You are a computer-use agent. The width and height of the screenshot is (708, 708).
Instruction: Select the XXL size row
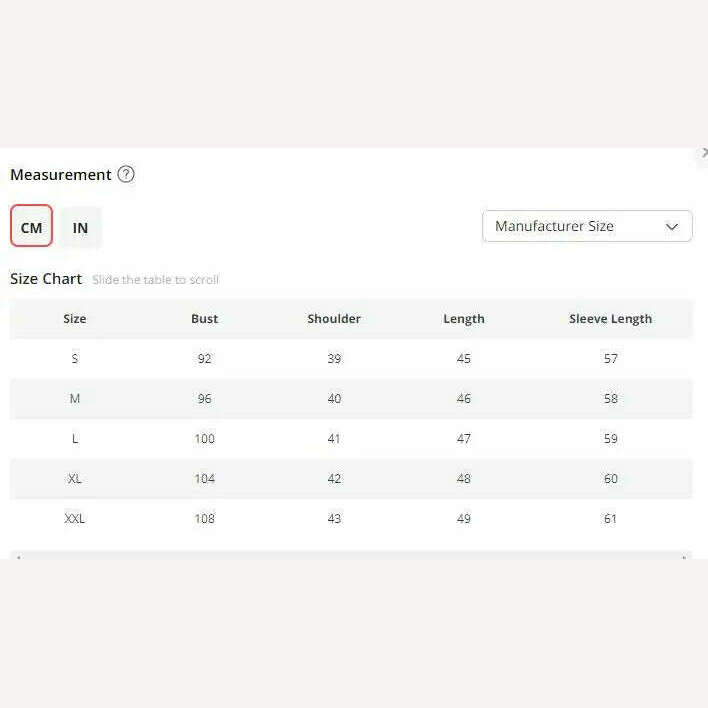(351, 518)
